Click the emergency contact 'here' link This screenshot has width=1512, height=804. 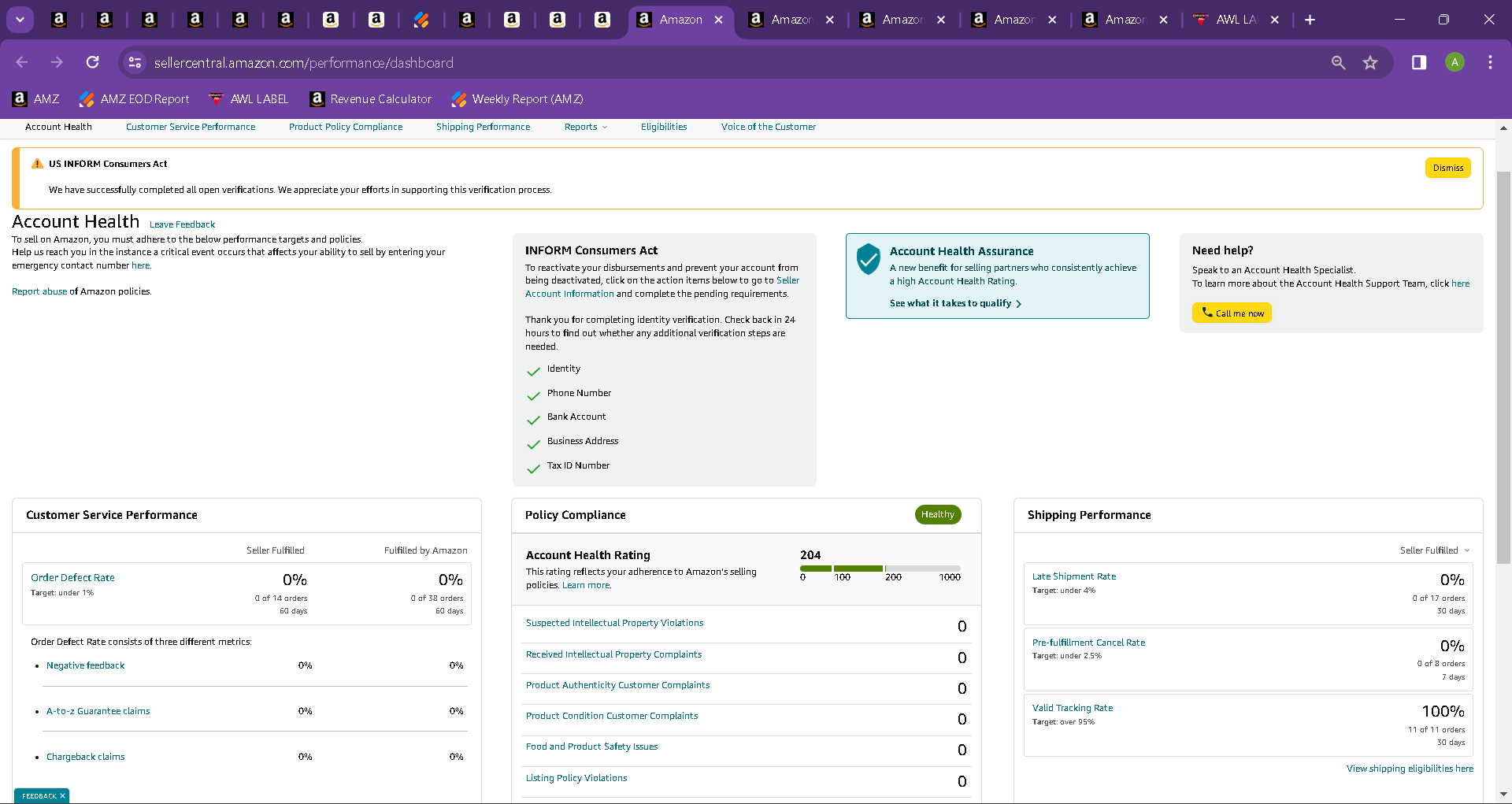point(140,265)
